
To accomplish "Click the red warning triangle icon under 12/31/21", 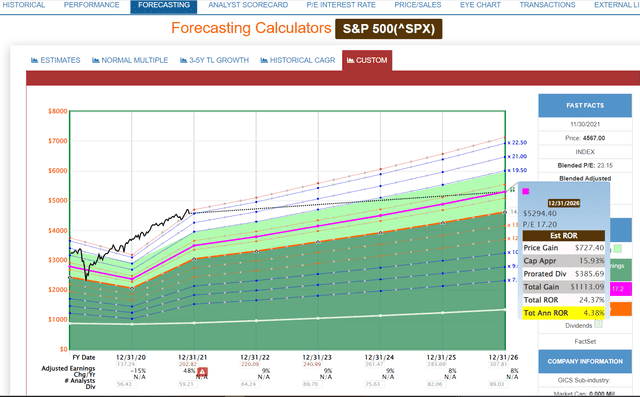I will click(202, 372).
